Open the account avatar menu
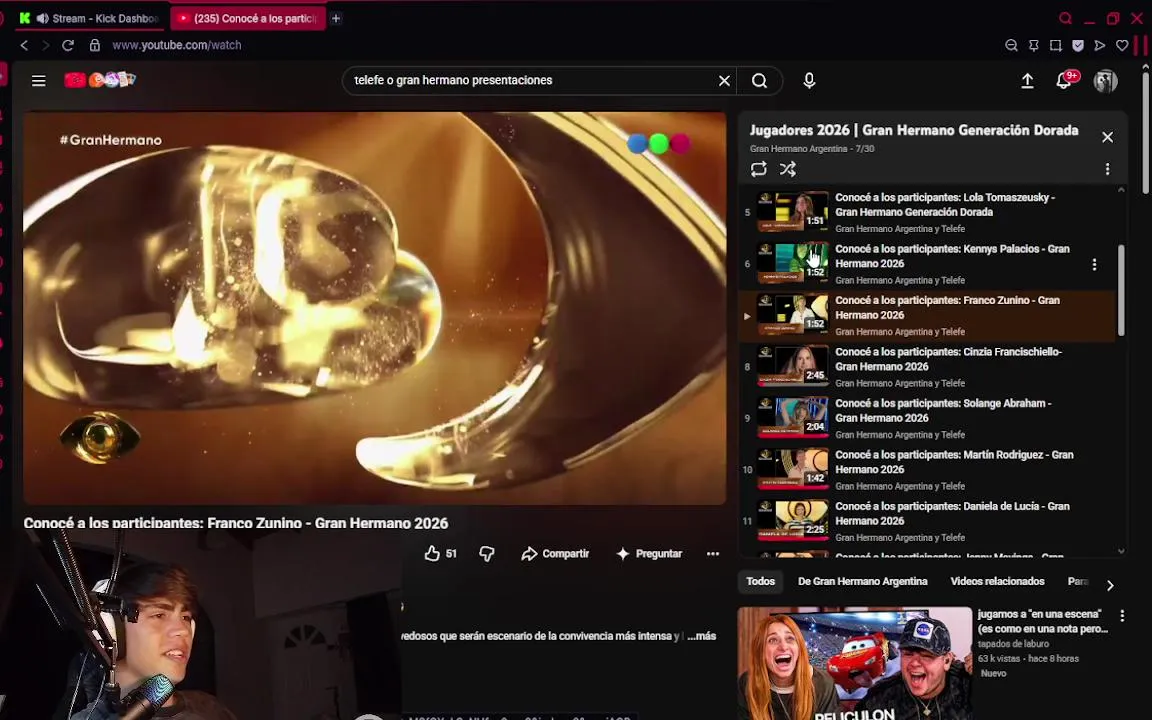This screenshot has height=720, width=1152. (1105, 81)
